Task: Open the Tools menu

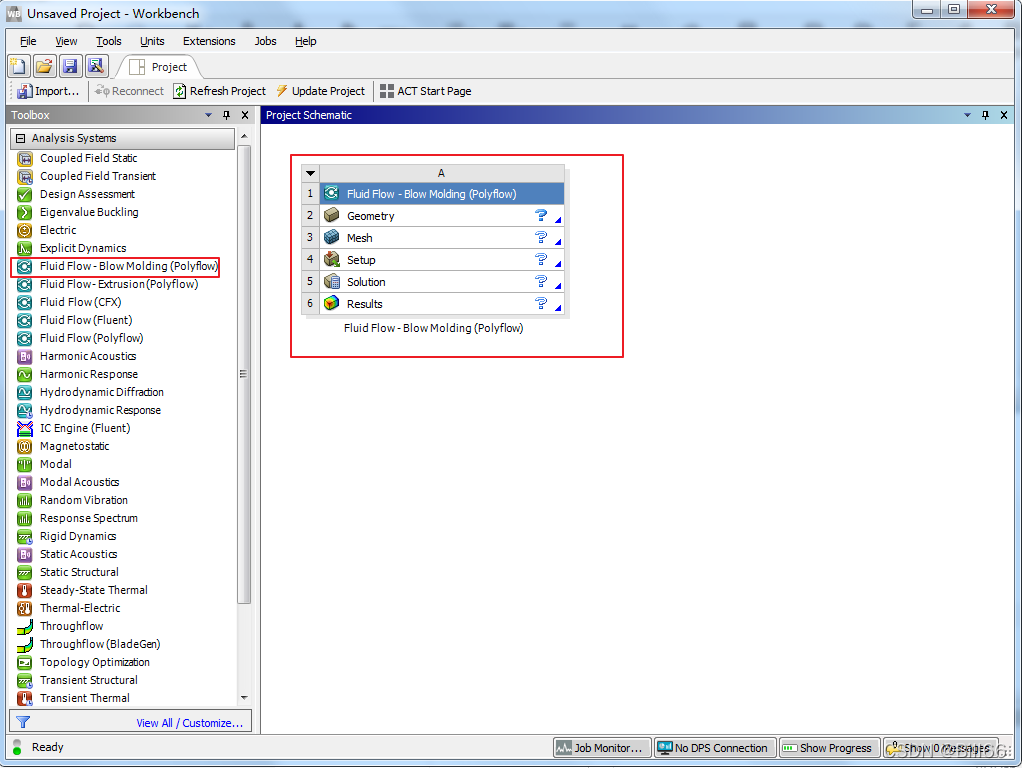Action: (x=108, y=41)
